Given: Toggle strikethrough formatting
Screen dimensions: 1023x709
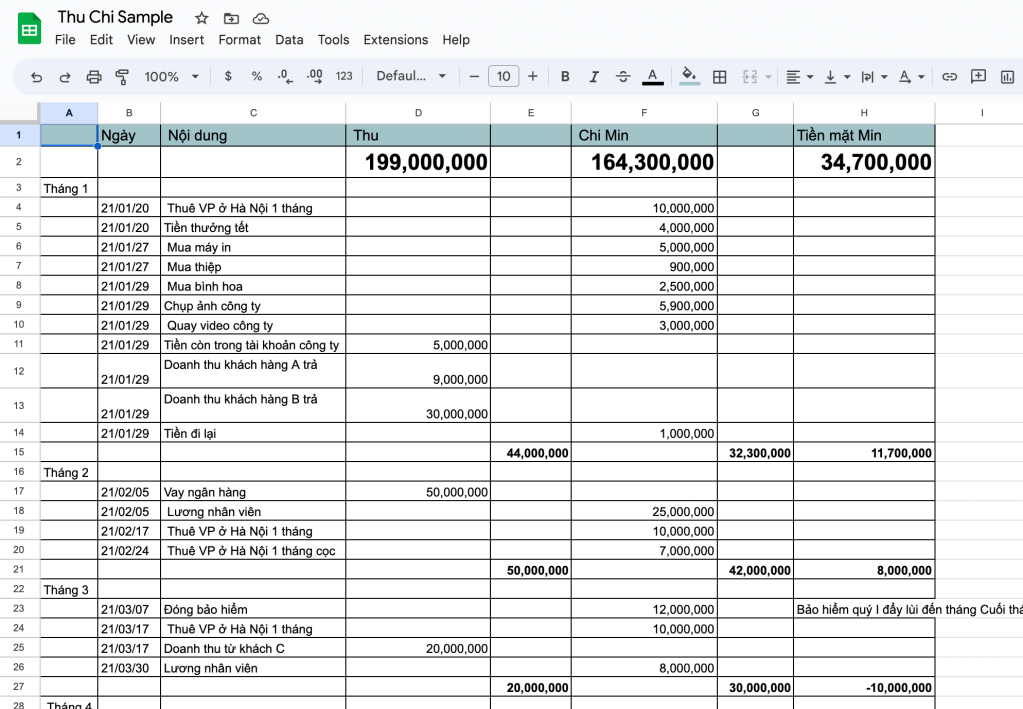Looking at the screenshot, I should coord(623,76).
